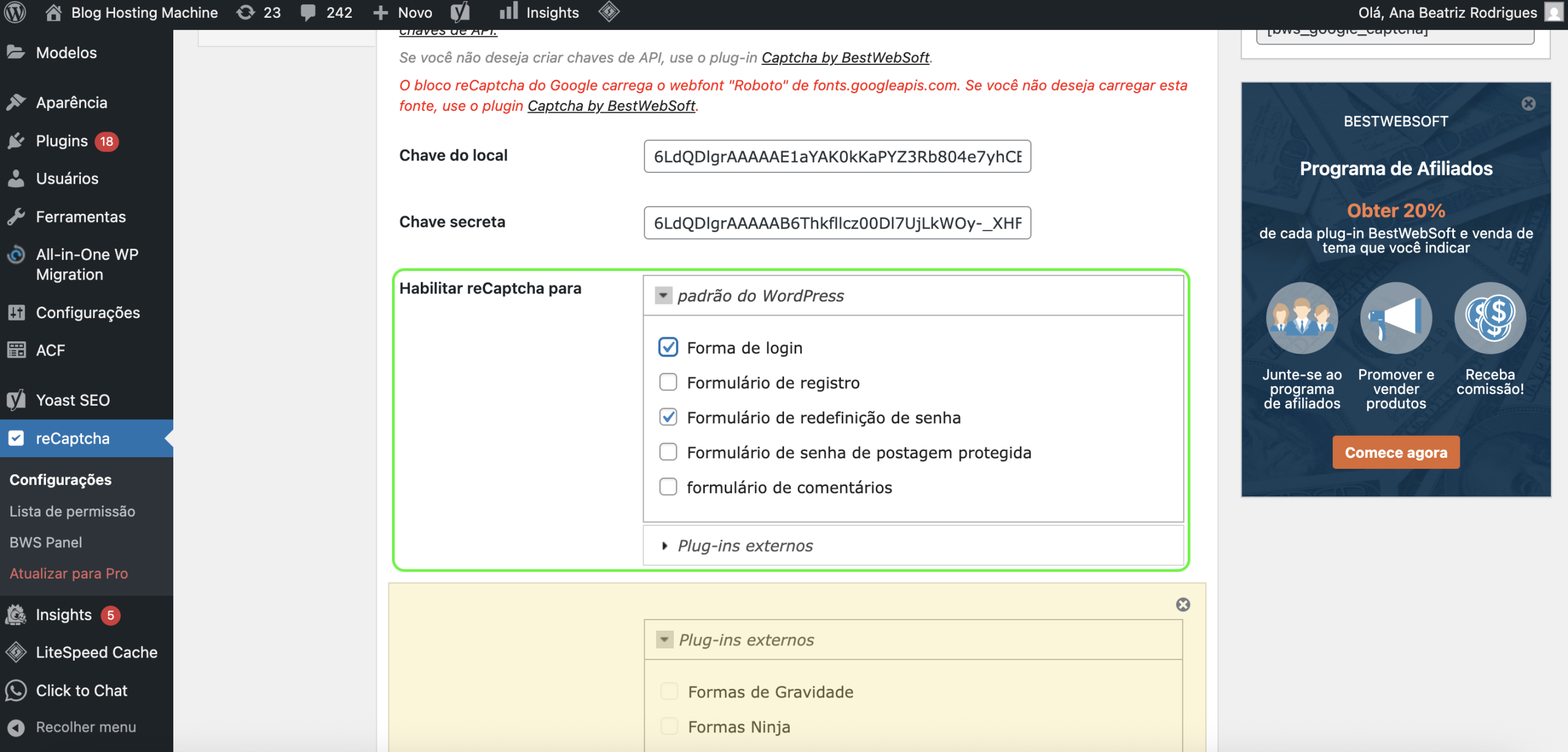Open Plugins menu with 18 badge

point(86,141)
